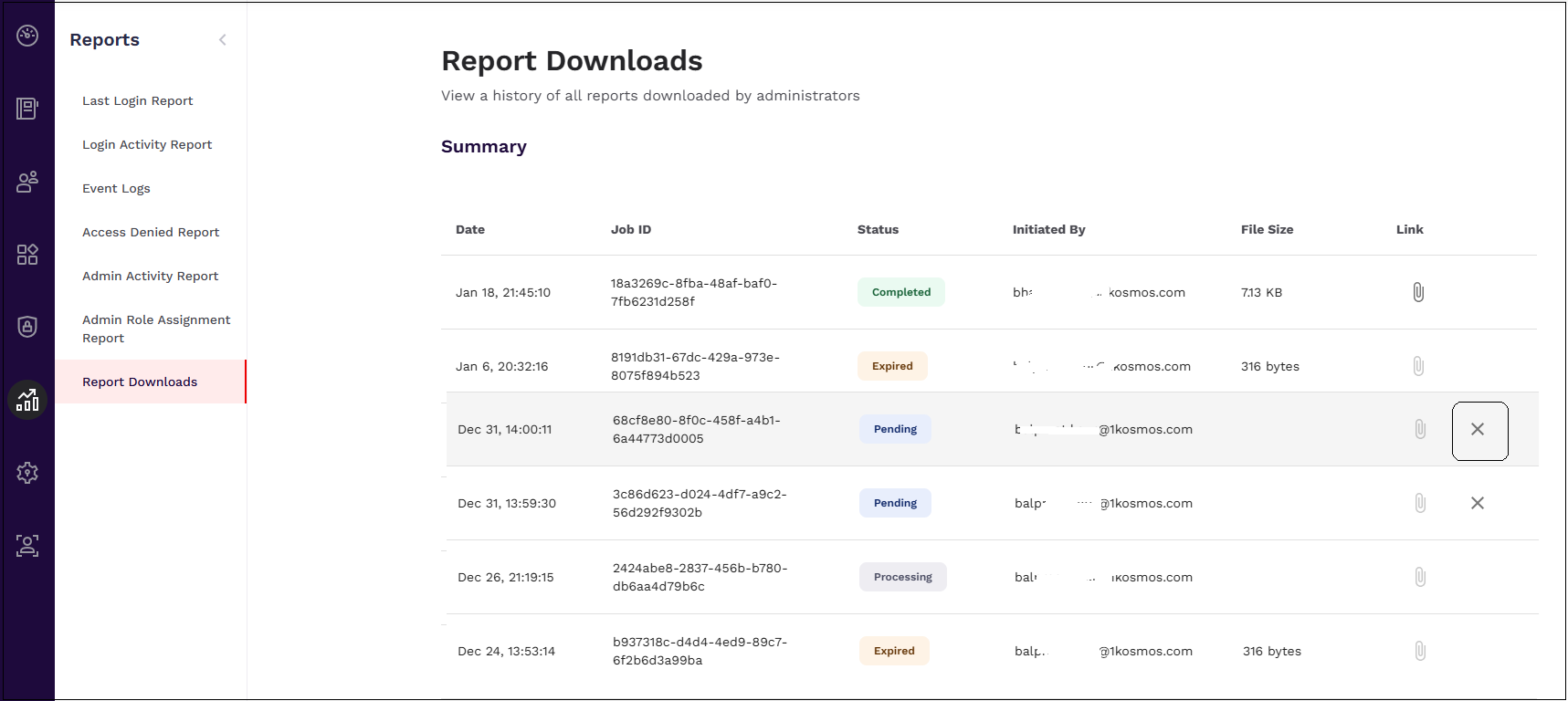1568x701 pixels.
Task: Open the settings gear icon
Action: [x=27, y=473]
